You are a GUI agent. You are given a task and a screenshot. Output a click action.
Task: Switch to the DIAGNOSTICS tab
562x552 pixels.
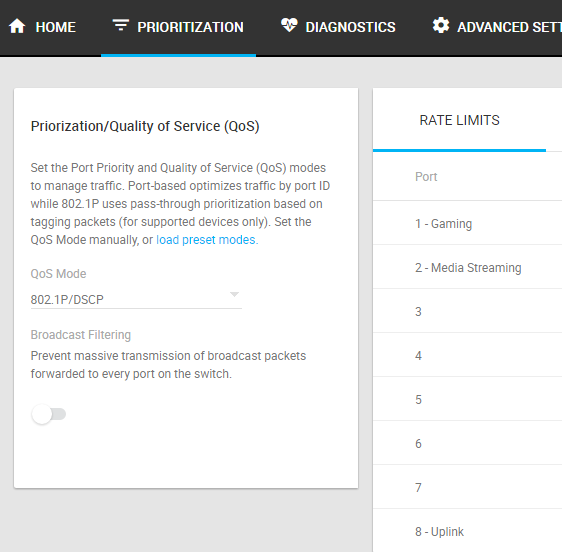point(350,27)
